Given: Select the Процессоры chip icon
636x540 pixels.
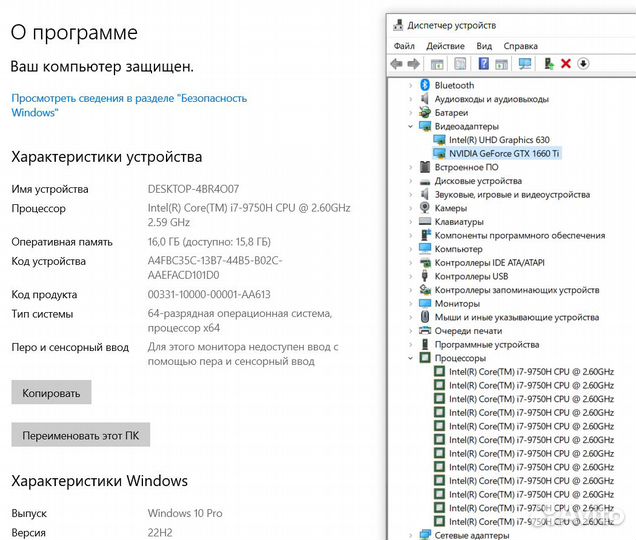Looking at the screenshot, I should [425, 357].
